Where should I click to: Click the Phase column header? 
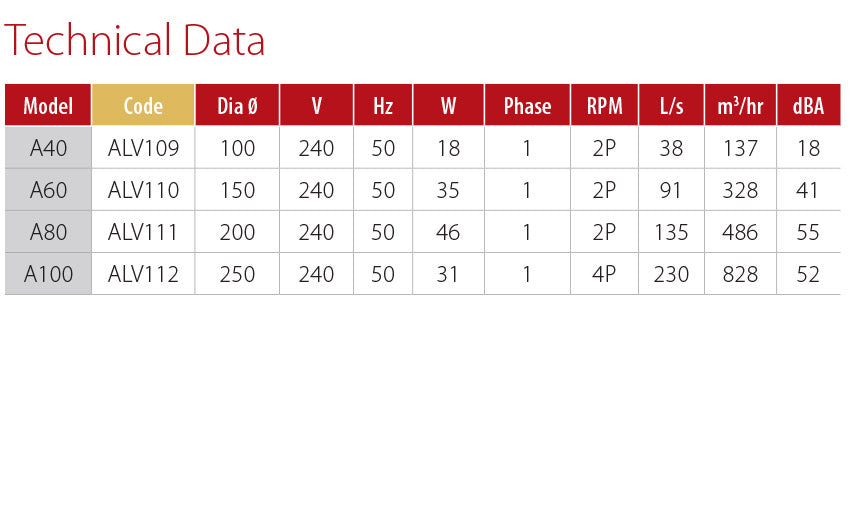527,106
